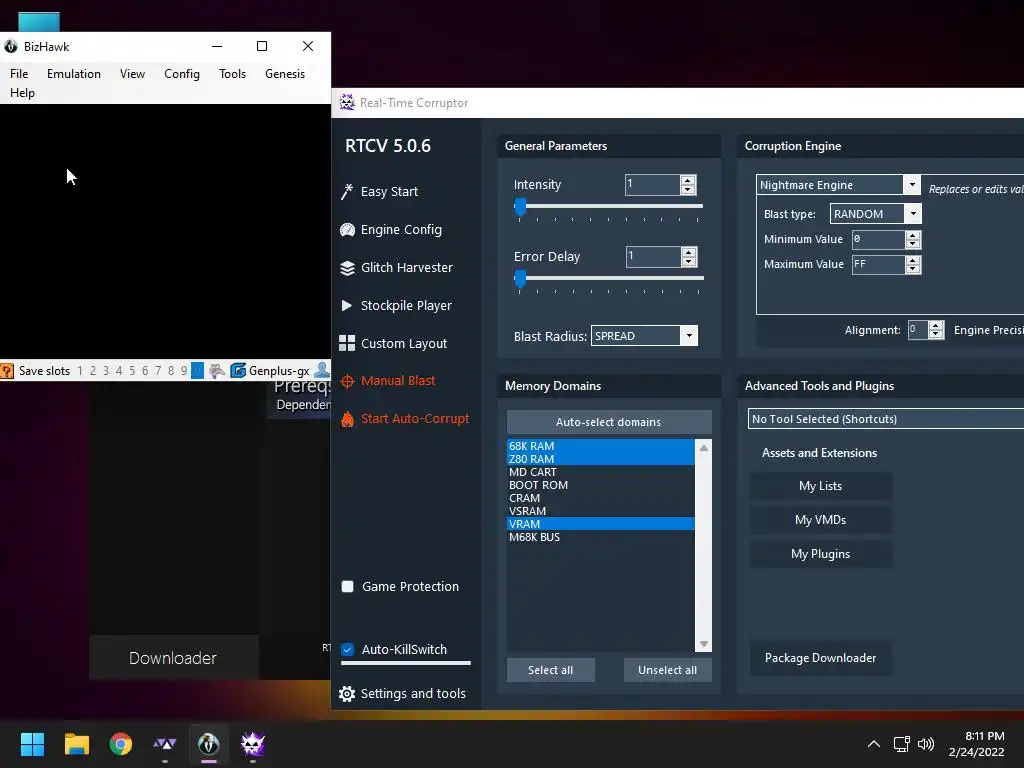Disable Auto-KillSwitch checkbox
The height and width of the screenshot is (768, 1024).
point(347,649)
